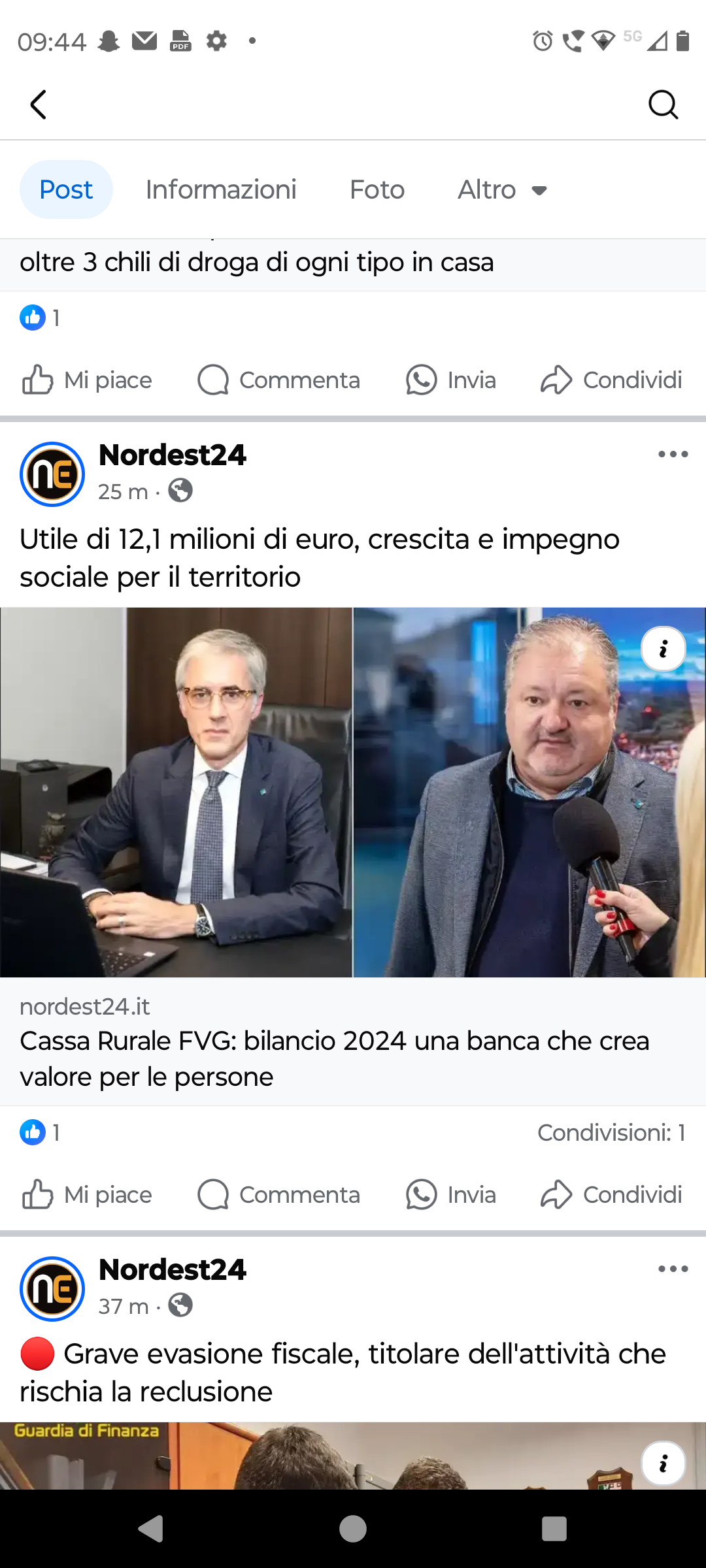Screen dimensions: 706x1568
Task: View like reactions on the Cassa Rurale post
Action: coord(40,1132)
